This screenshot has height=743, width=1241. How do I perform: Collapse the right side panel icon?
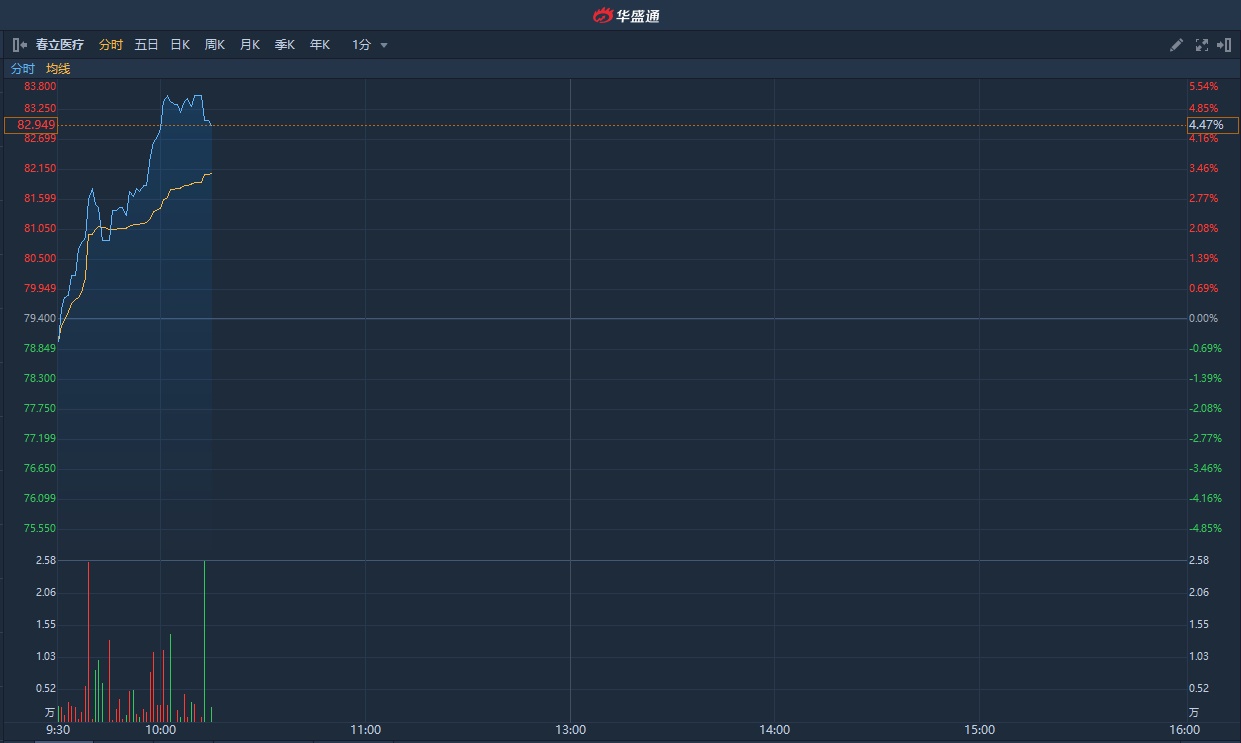[x=1223, y=45]
